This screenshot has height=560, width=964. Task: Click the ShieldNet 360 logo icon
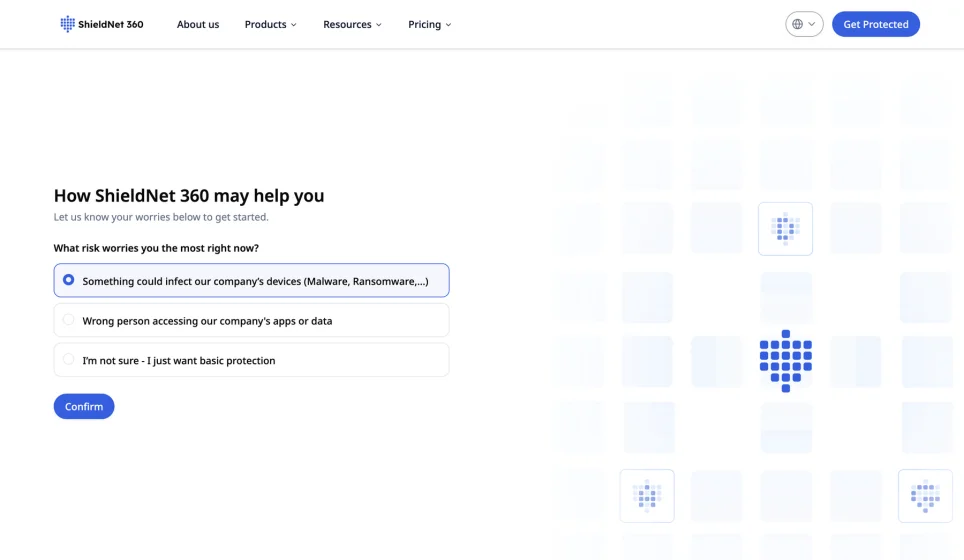tap(68, 24)
